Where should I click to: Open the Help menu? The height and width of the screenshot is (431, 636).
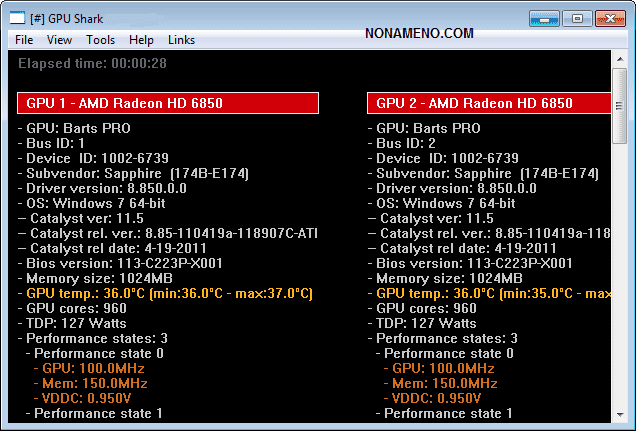point(141,40)
